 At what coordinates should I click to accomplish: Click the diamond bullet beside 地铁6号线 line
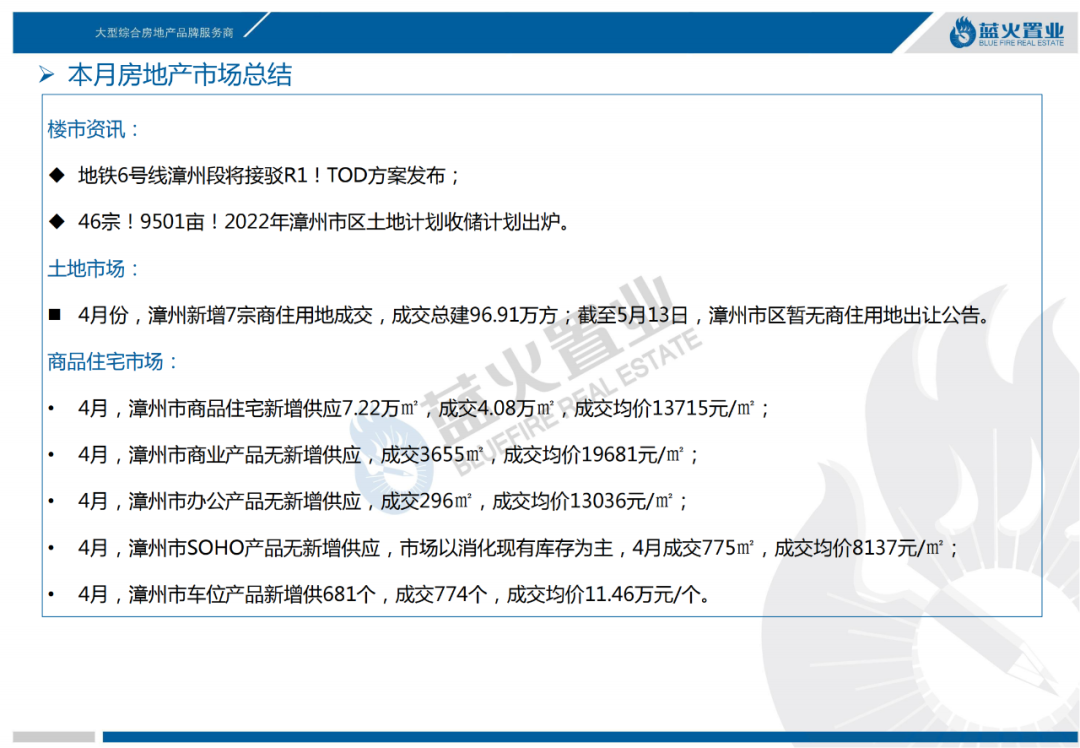(56, 176)
